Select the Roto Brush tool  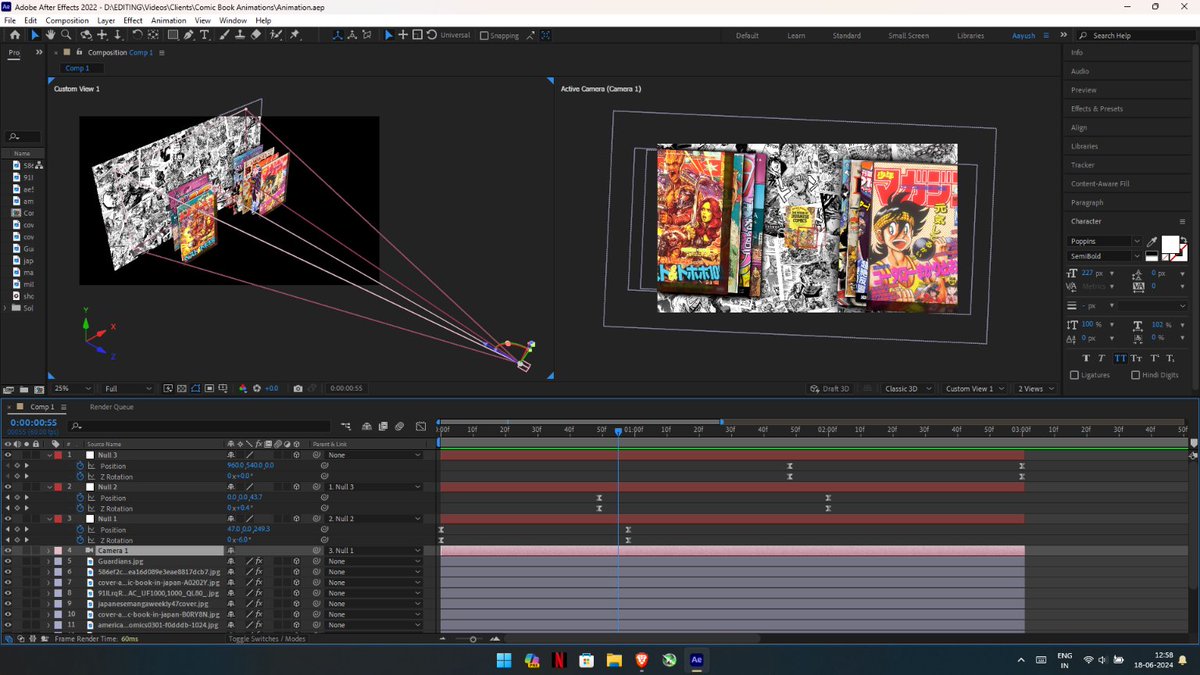(277, 35)
